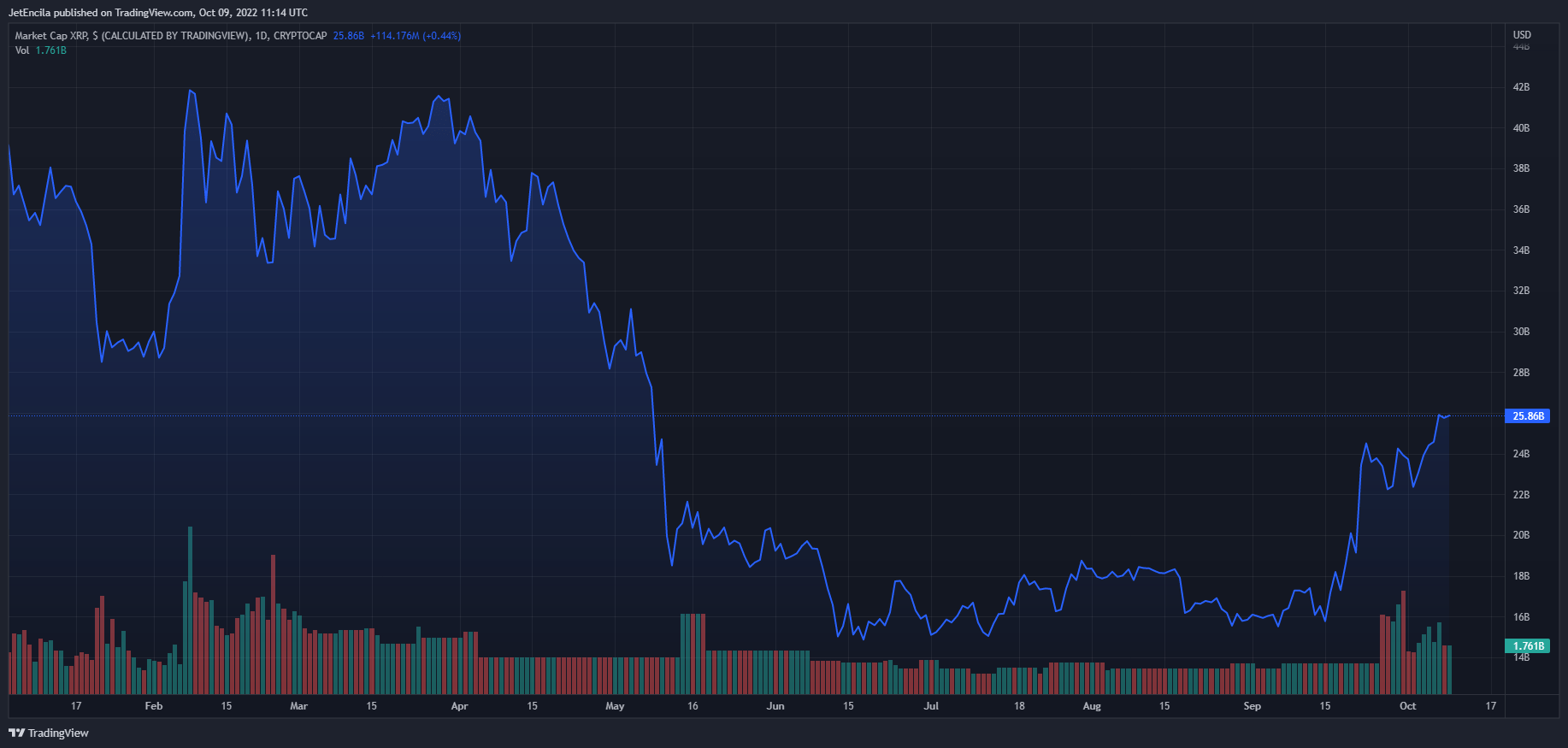Click the 'CRYPTOCAP' exchange label in header
Viewport: 1568px width, 748px height.
tap(300, 36)
